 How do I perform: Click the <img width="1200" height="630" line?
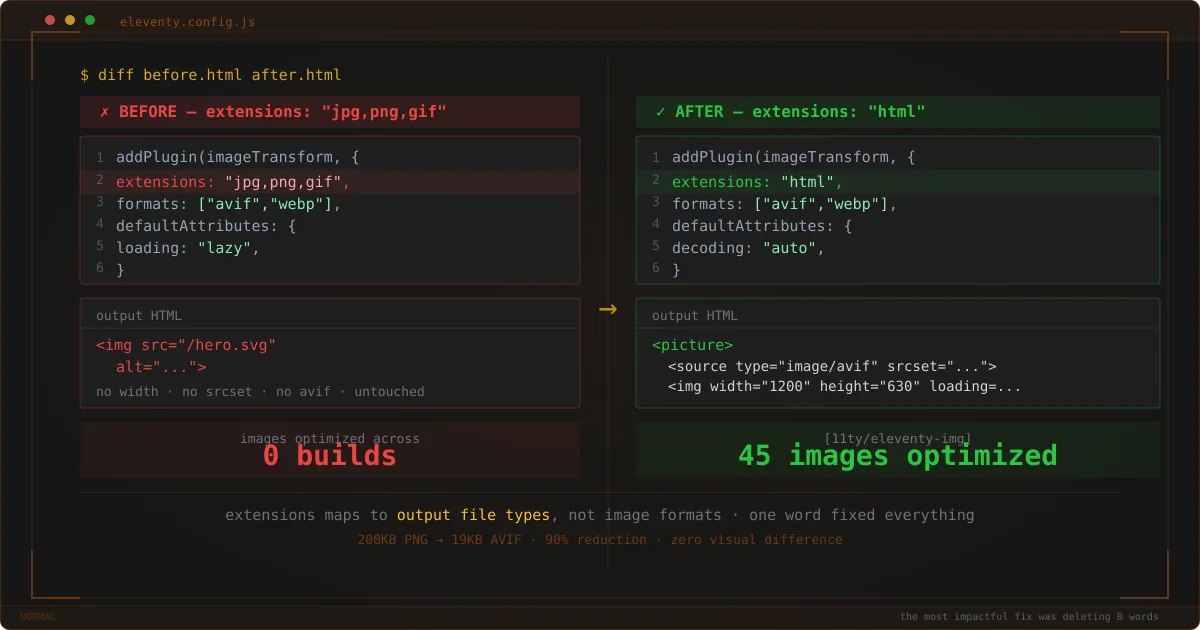(845, 386)
